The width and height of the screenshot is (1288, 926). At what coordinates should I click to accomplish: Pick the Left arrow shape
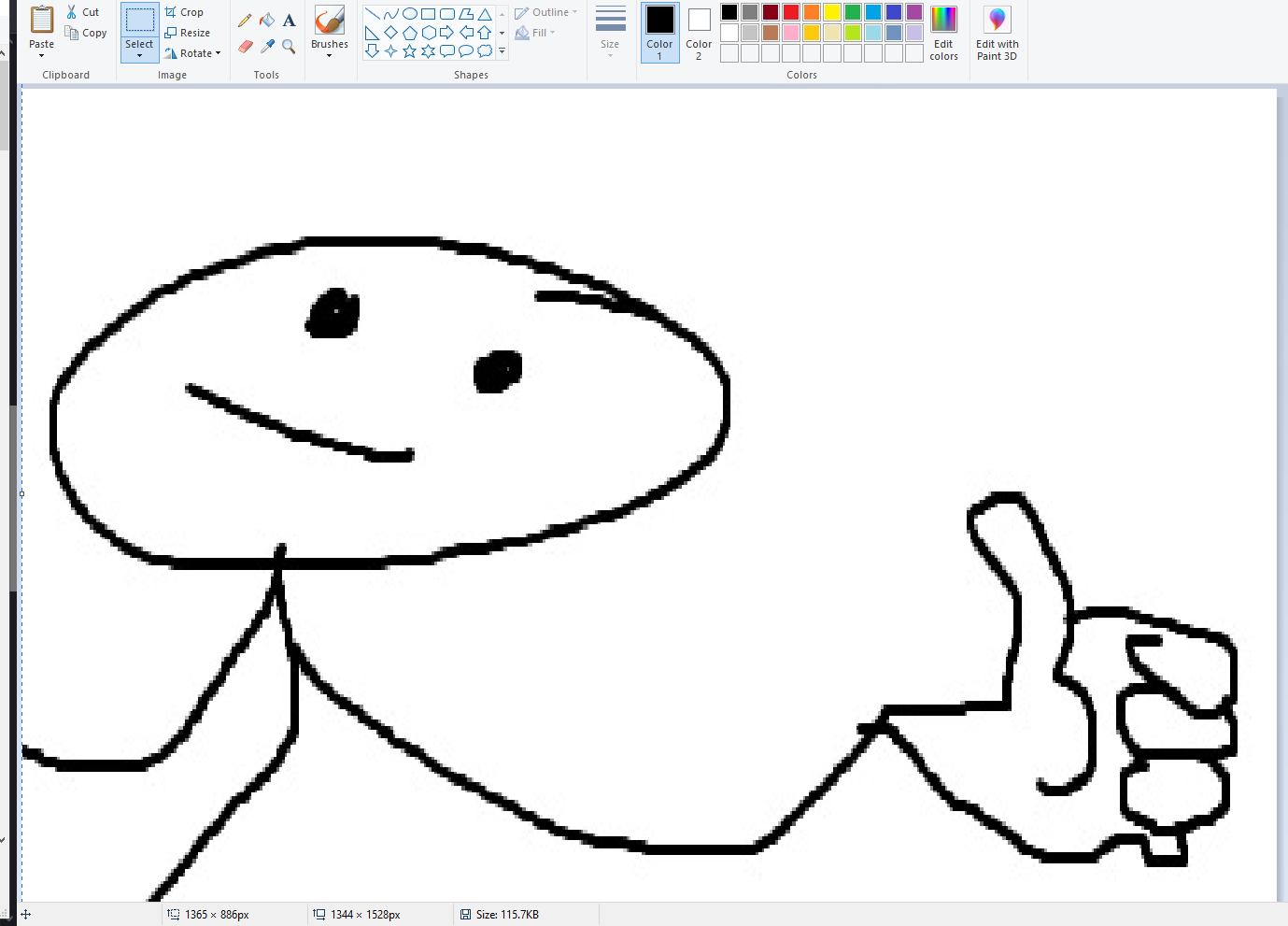click(466, 33)
